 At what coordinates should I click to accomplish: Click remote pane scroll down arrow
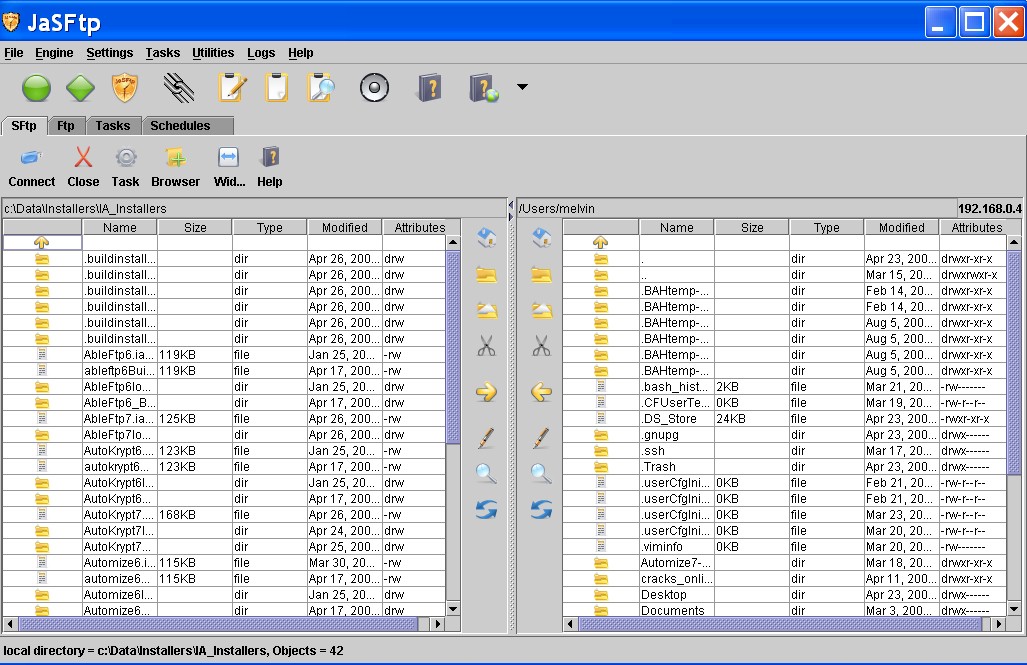(x=1013, y=609)
